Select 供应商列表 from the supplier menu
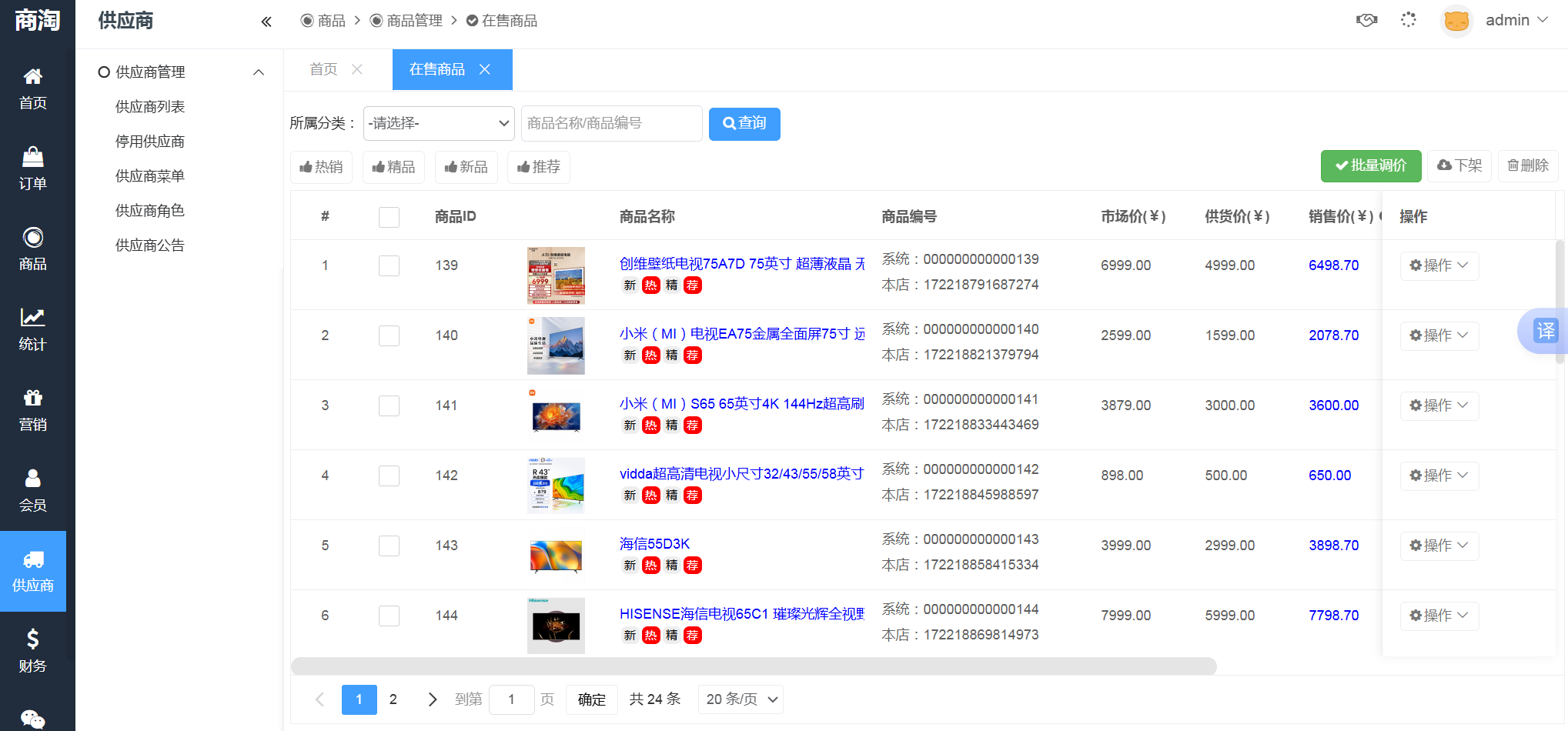This screenshot has height=731, width=1568. click(151, 106)
